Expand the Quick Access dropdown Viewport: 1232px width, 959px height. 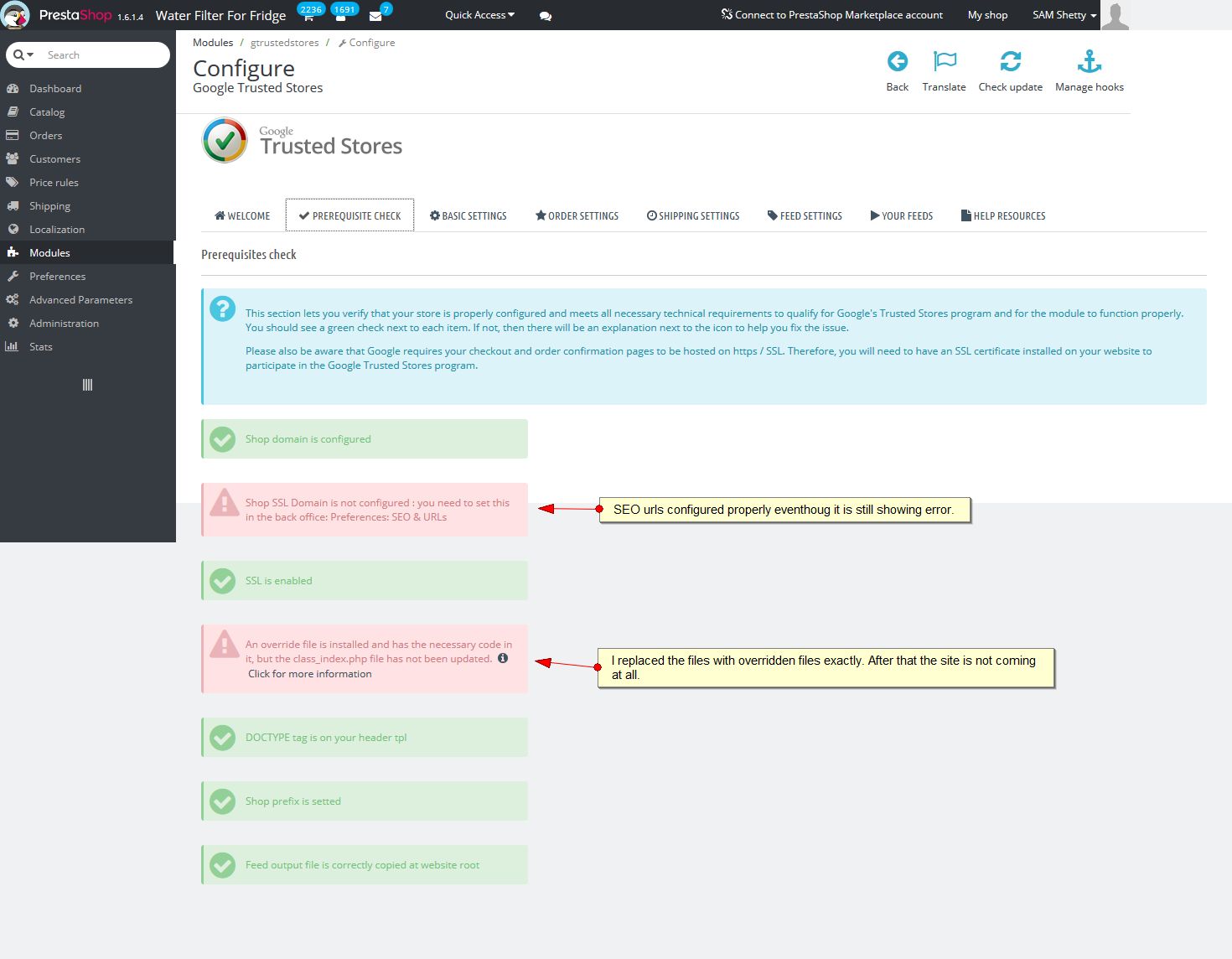[x=479, y=15]
